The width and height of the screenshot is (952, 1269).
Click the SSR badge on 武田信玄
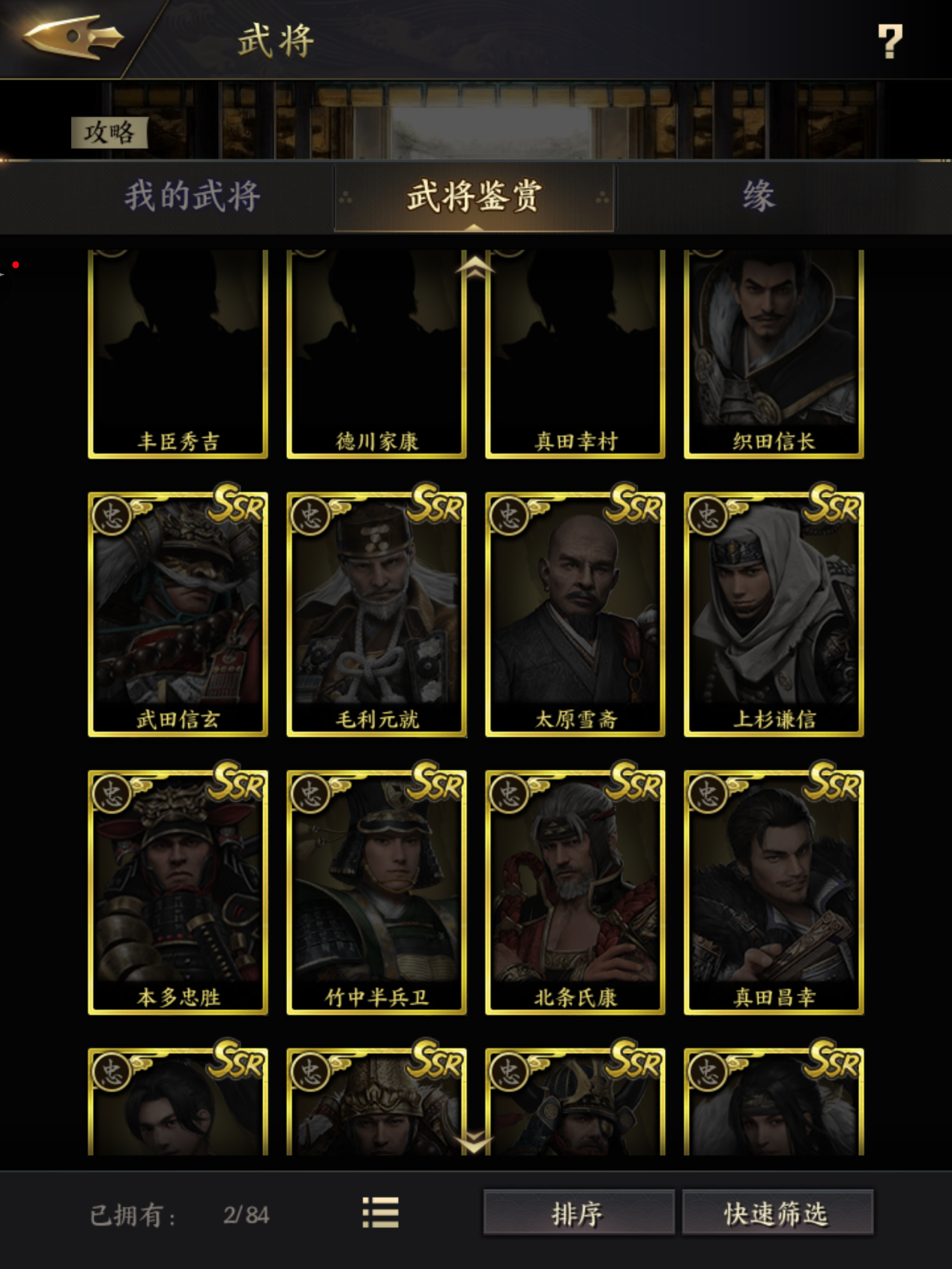[x=237, y=504]
